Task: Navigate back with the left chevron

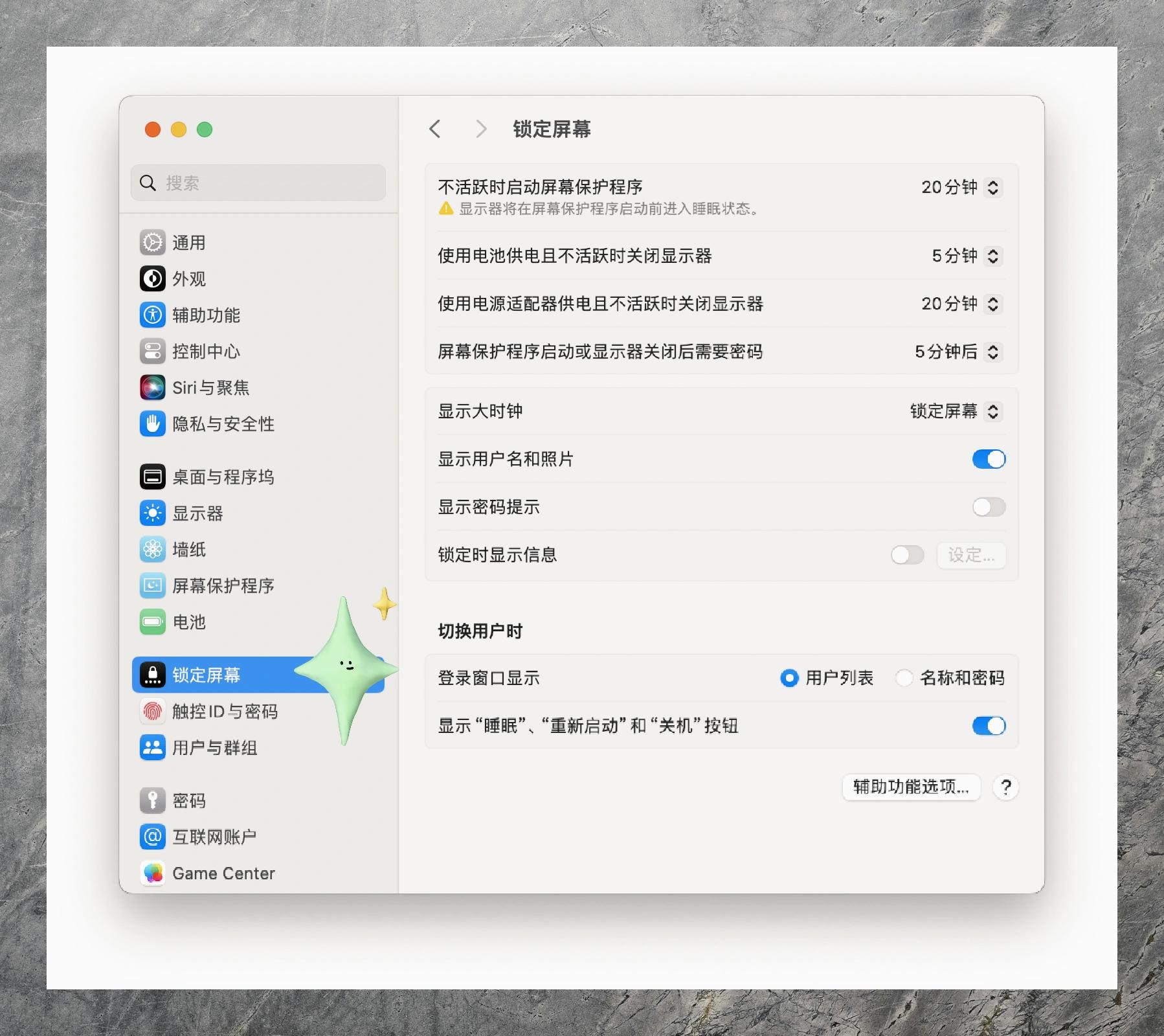Action: click(434, 129)
